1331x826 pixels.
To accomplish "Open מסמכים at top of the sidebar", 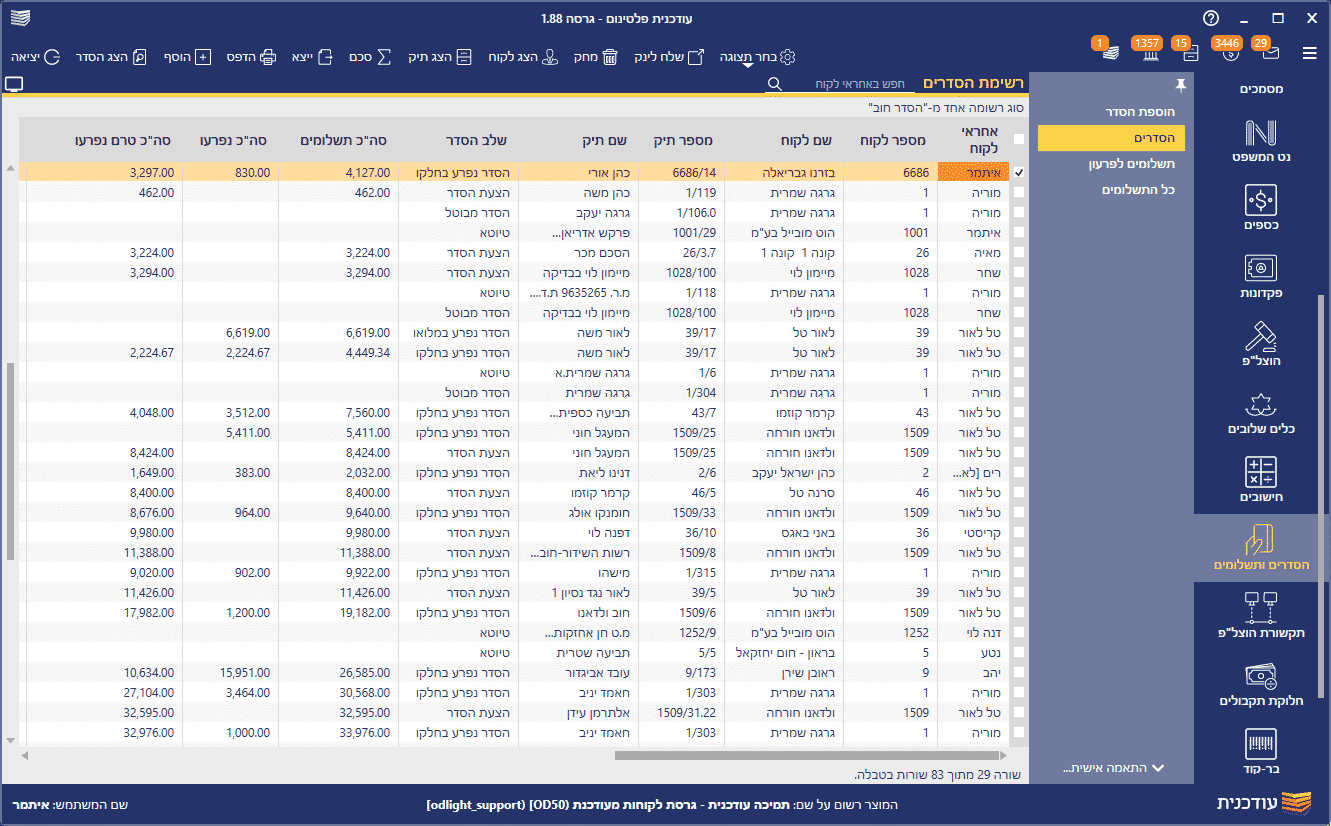I will tap(1261, 89).
